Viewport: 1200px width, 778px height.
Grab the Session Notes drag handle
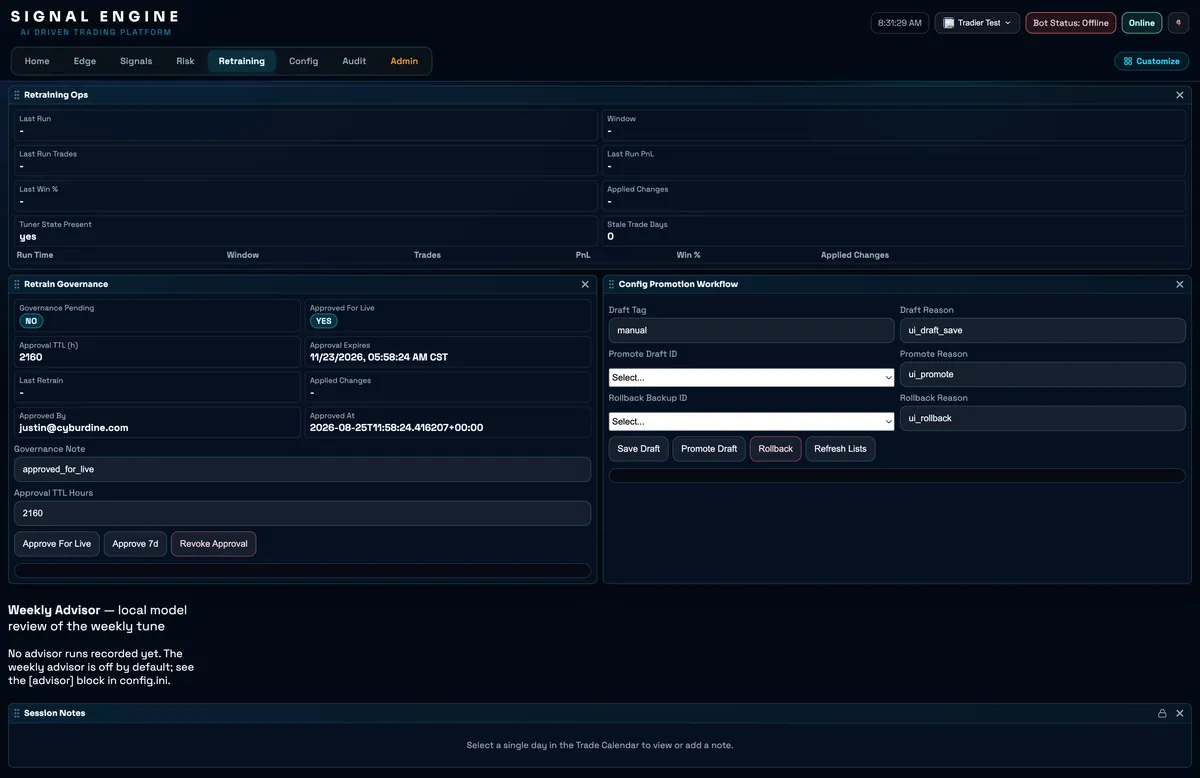(x=17, y=713)
